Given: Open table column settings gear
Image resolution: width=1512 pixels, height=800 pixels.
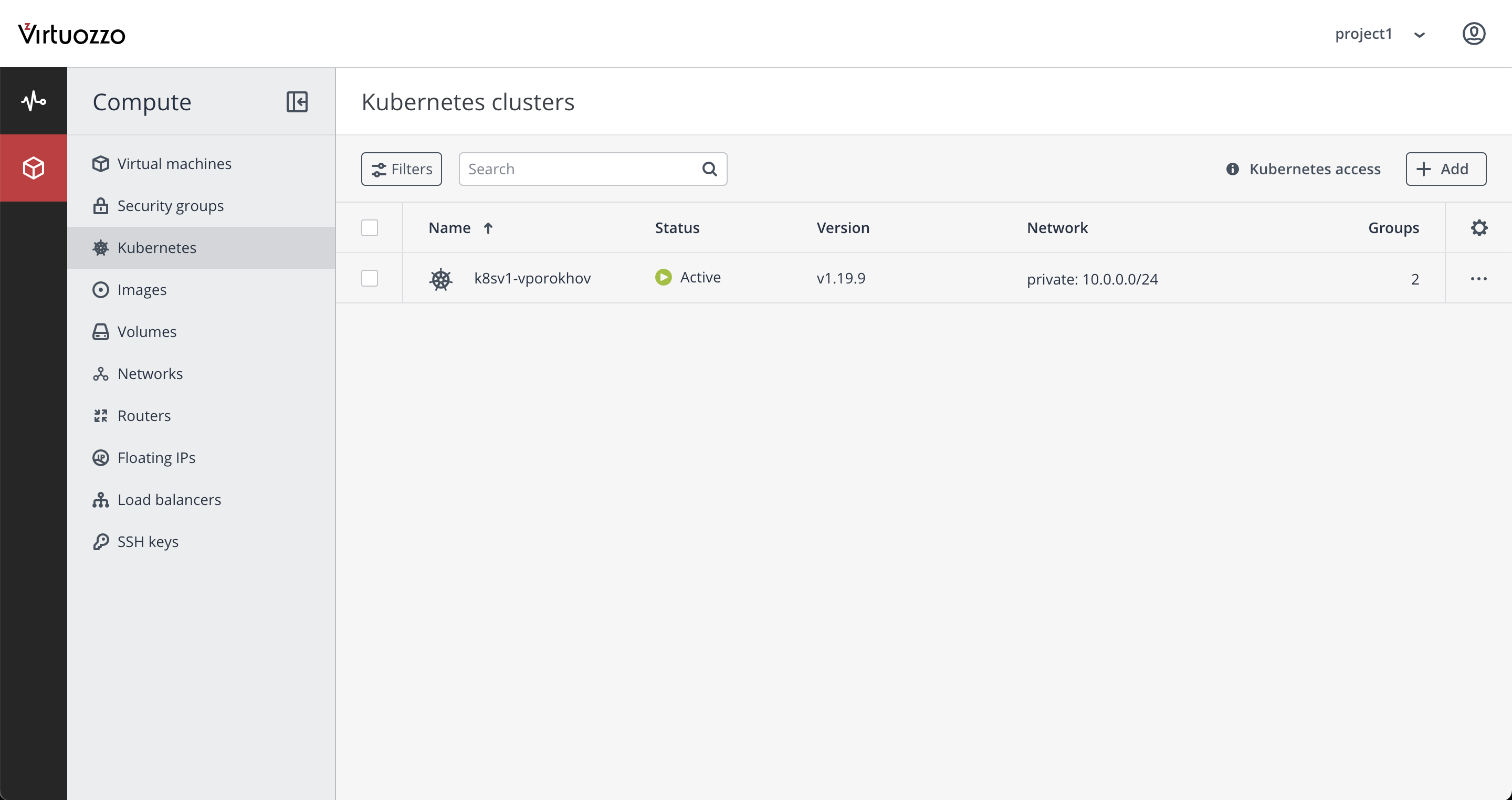Looking at the screenshot, I should click(x=1478, y=228).
